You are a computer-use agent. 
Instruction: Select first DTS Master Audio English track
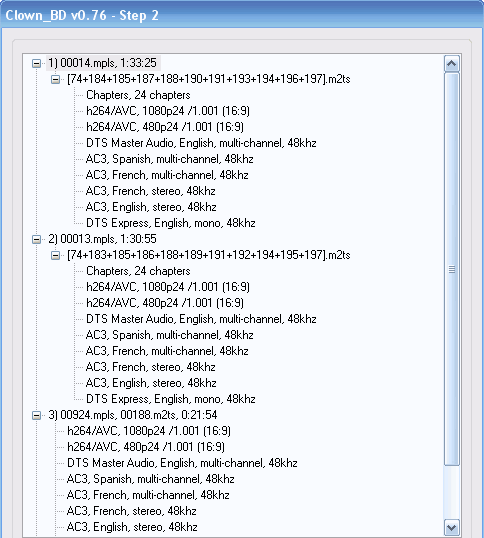201,143
